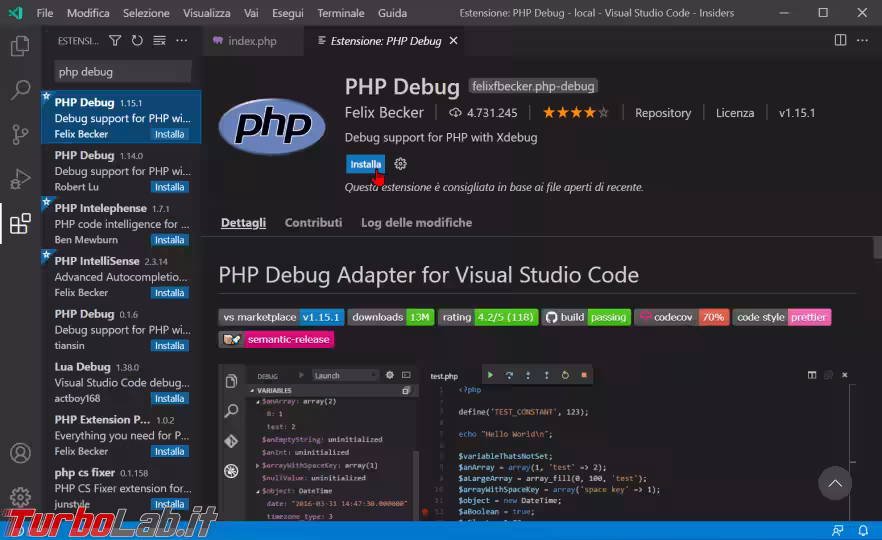Click the star rating of the extension
Image resolution: width=882 pixels, height=540 pixels.
coord(575,112)
